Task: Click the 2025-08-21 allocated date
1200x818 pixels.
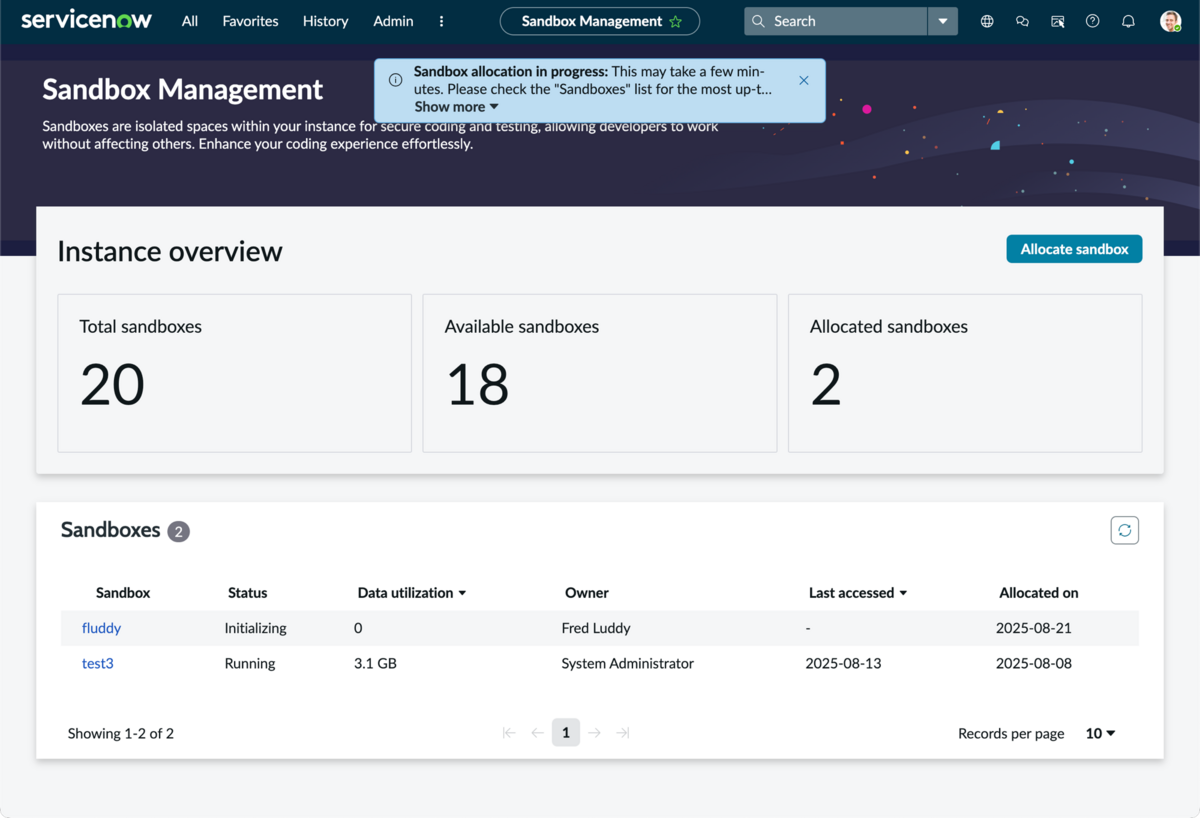Action: [x=1034, y=628]
